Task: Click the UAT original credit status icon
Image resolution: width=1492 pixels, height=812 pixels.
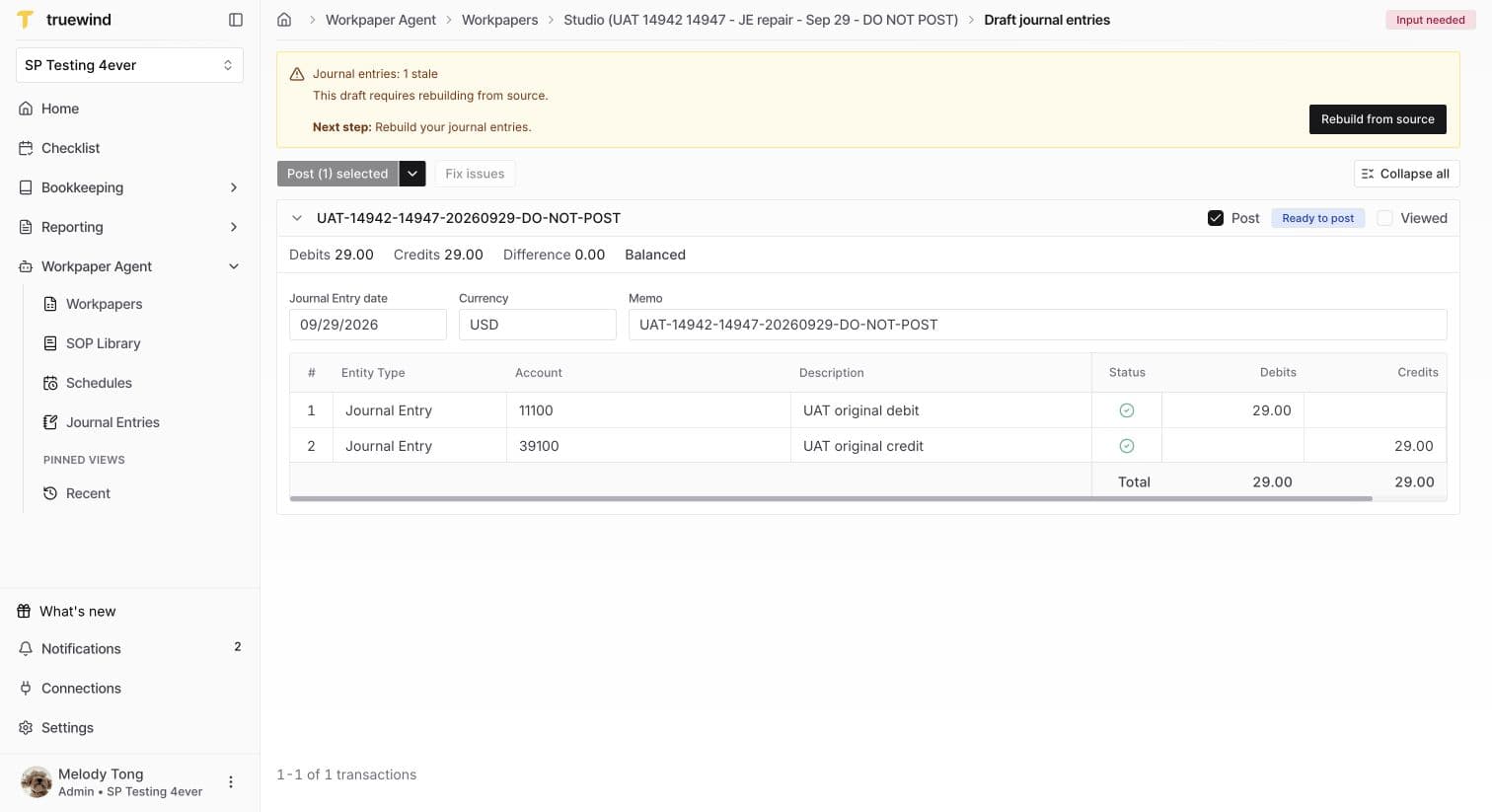Action: click(x=1127, y=446)
